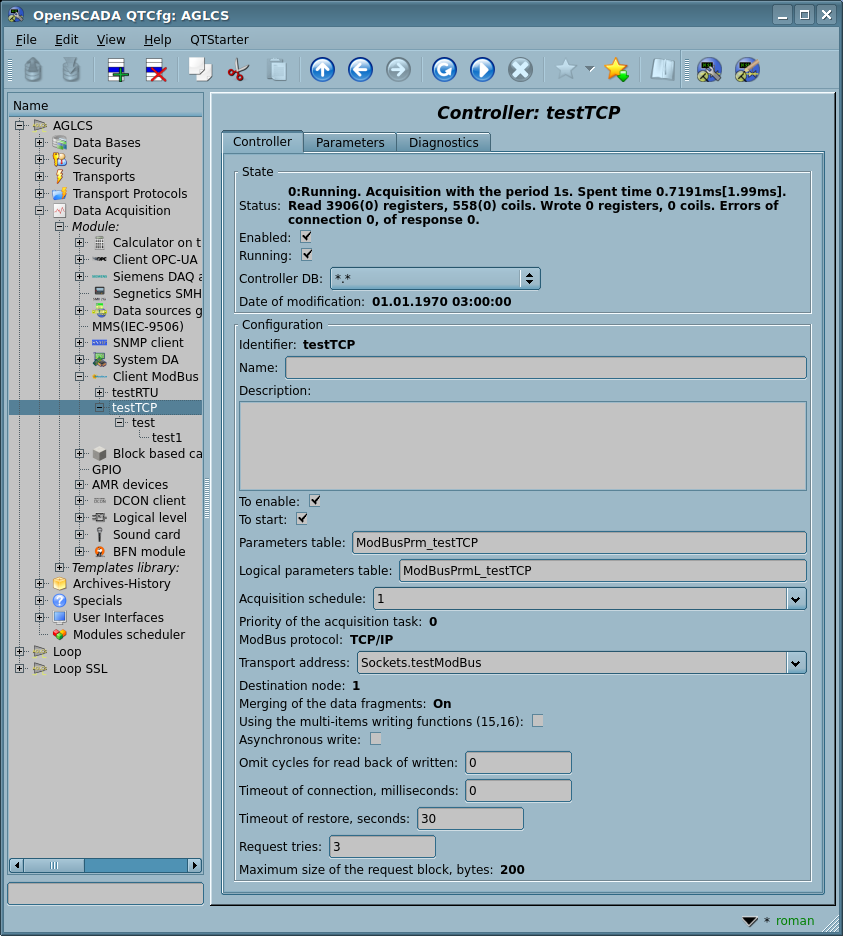The width and height of the screenshot is (843, 936).
Task: Stop cyclic refresh with the X icon
Action: (x=521, y=70)
